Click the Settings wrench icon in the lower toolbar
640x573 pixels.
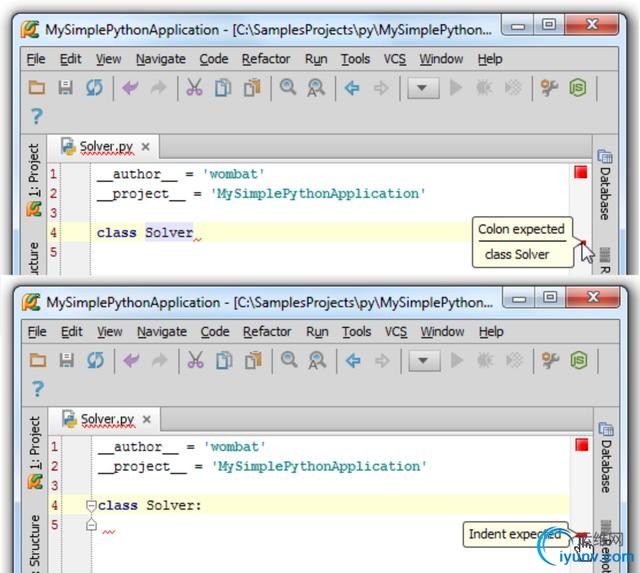(551, 360)
